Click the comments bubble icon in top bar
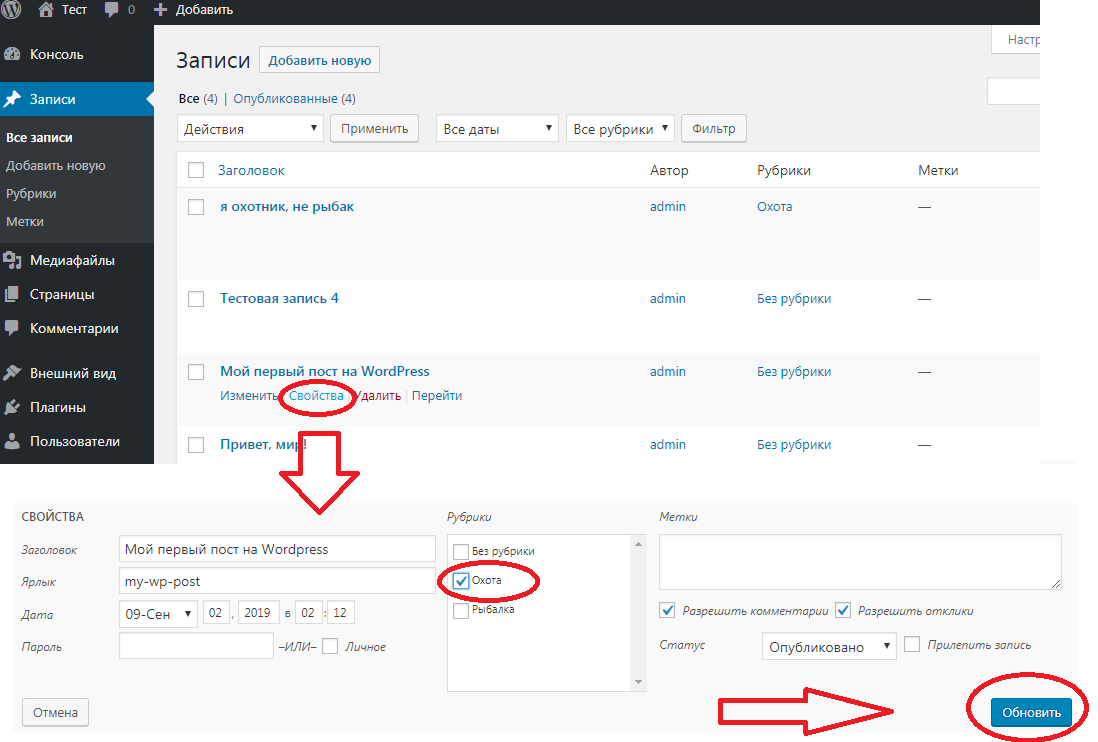Screen dimensions: 1098x742 [110, 10]
